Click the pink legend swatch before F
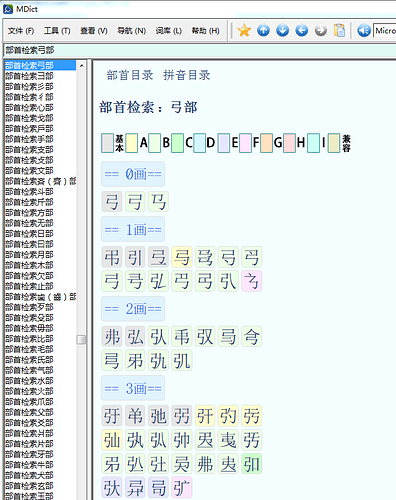Viewport: 396px width, 500px height. click(x=246, y=143)
